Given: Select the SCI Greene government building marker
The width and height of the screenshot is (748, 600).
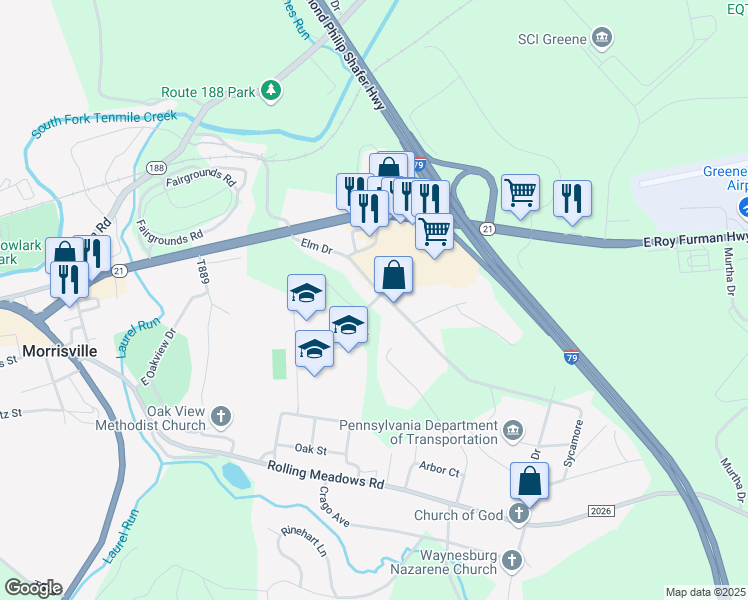Looking at the screenshot, I should click(602, 37).
